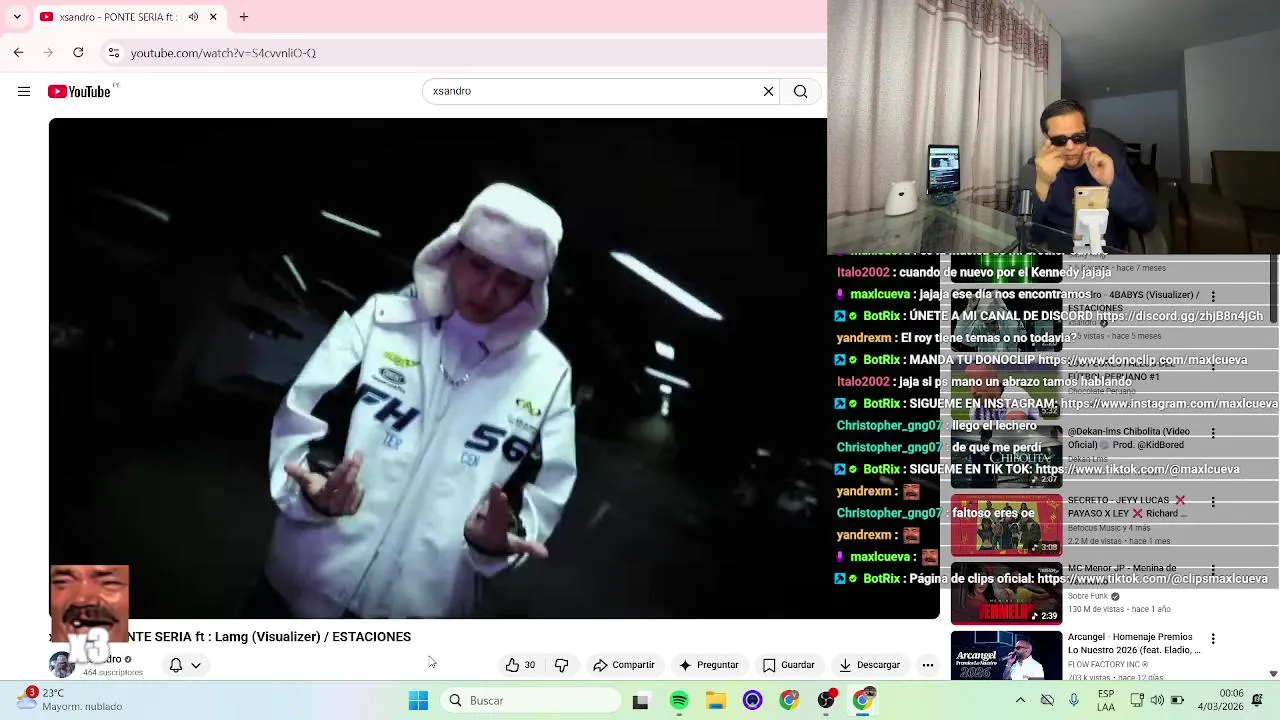
Task: Dislike the video with thumbs down
Action: [x=561, y=665]
